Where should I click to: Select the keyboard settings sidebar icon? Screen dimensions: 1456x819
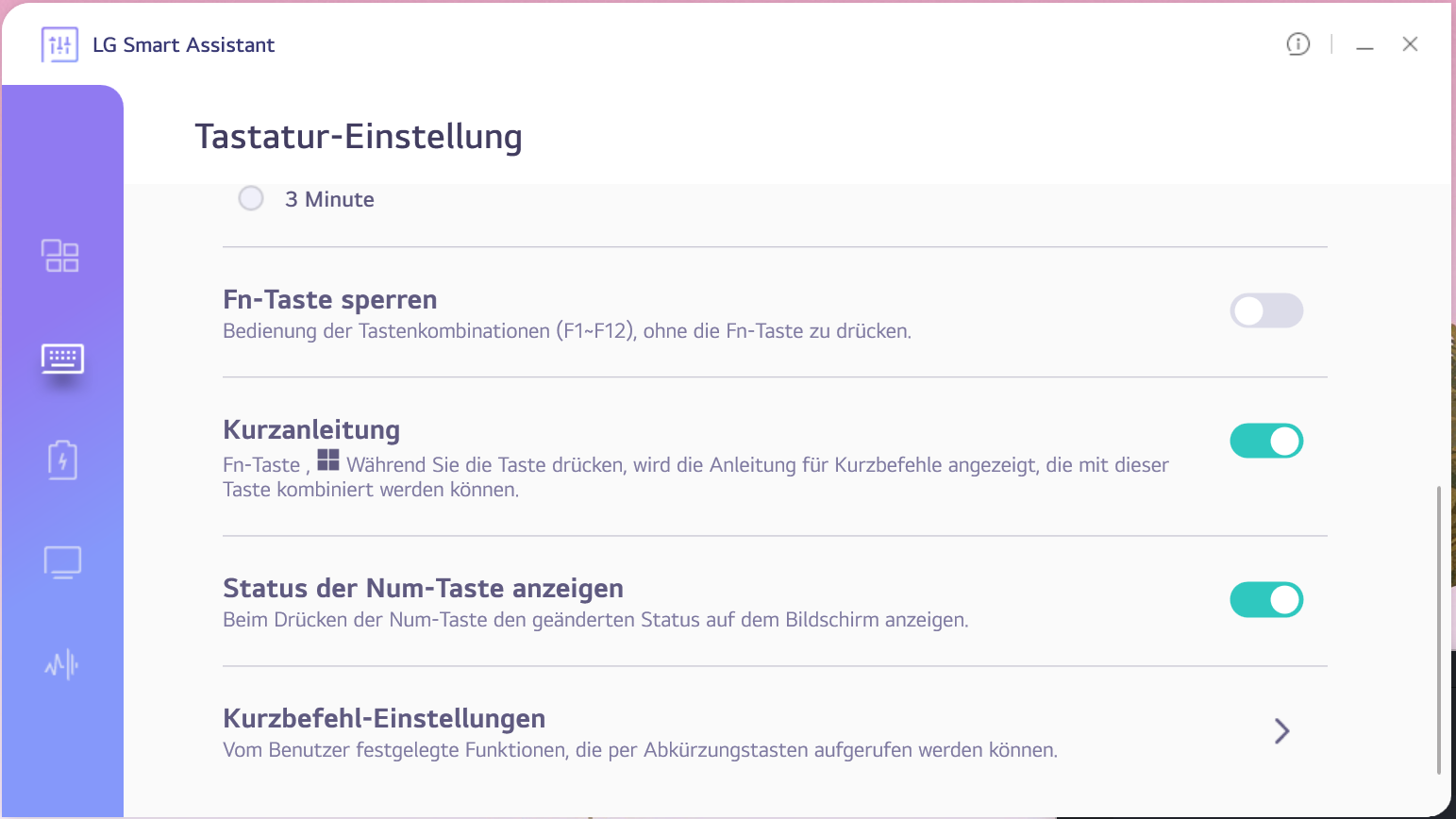click(x=62, y=359)
